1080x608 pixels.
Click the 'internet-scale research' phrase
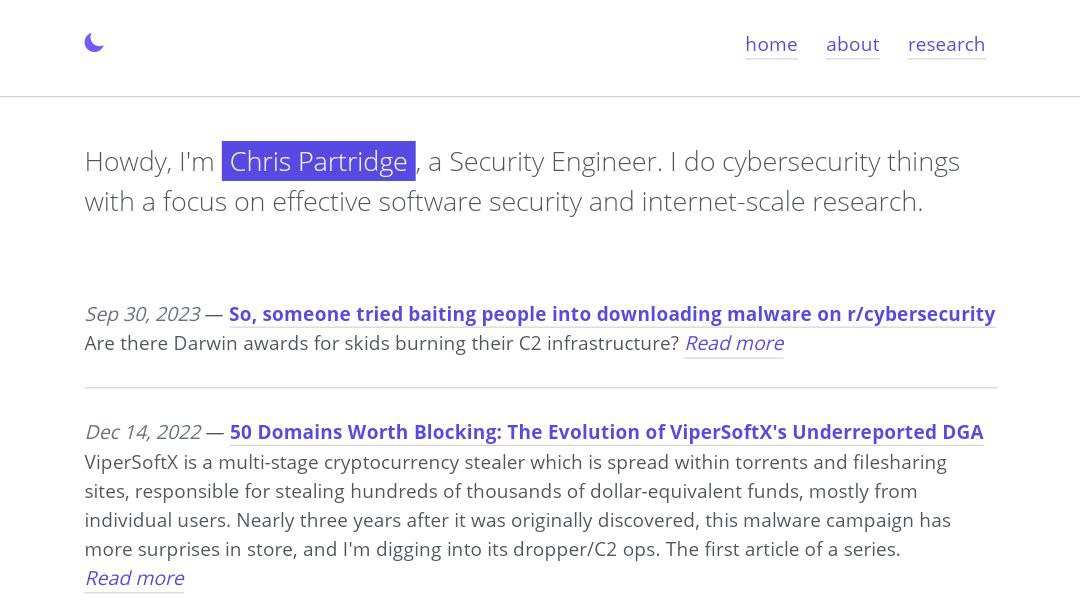click(x=781, y=202)
